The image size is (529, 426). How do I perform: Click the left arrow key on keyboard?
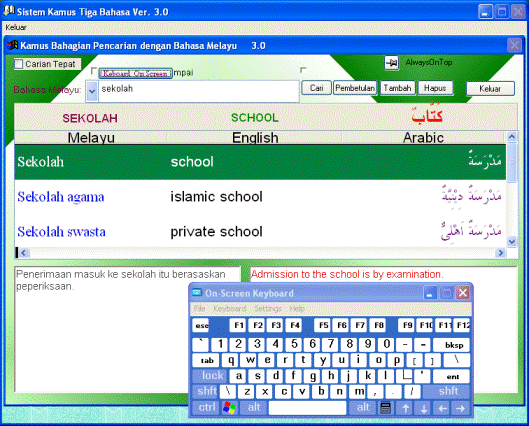pyautogui.click(x=442, y=408)
